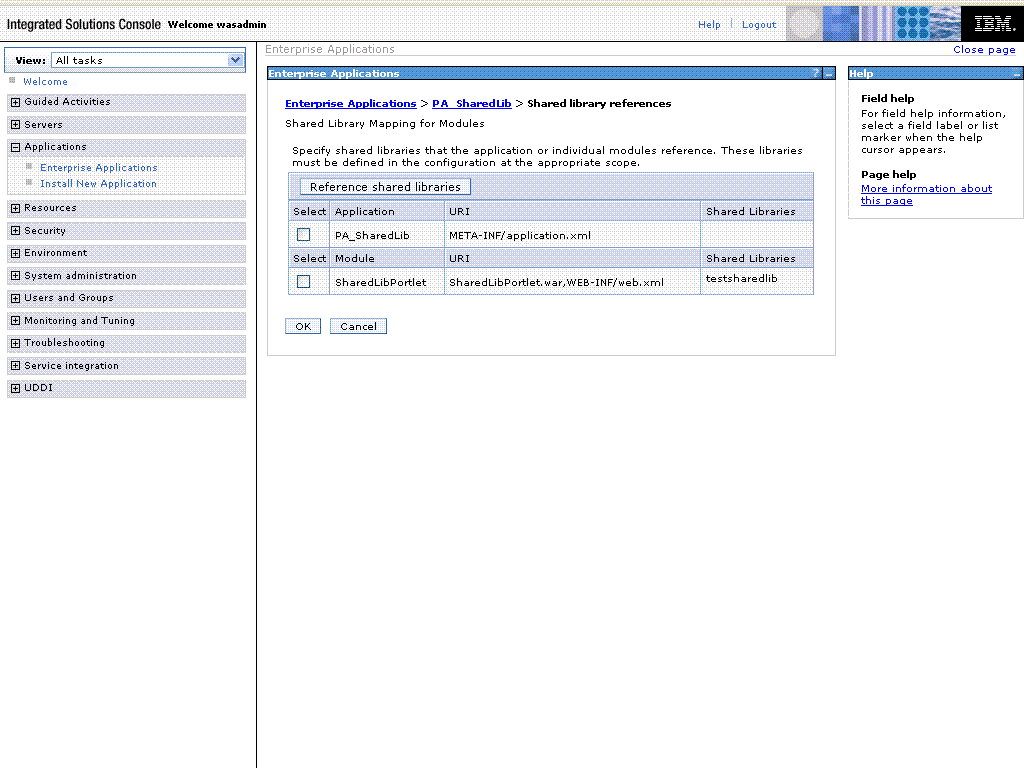Collapse the Applications section minus icon
This screenshot has width=1024, height=768.
tap(16, 147)
